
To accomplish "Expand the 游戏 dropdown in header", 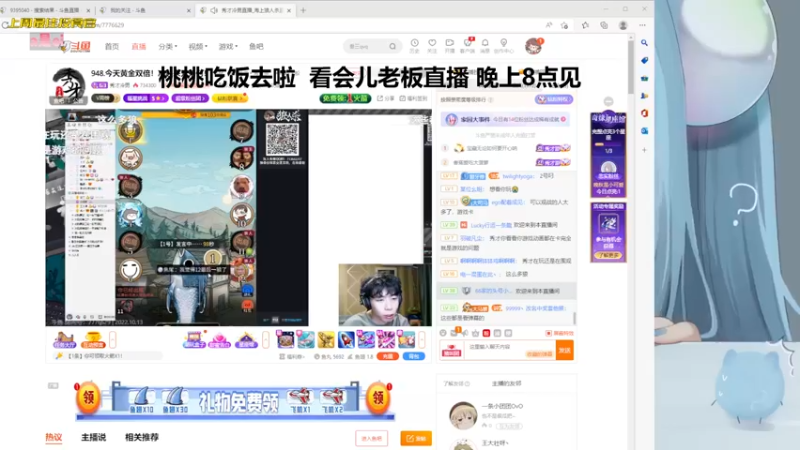I will (228, 46).
